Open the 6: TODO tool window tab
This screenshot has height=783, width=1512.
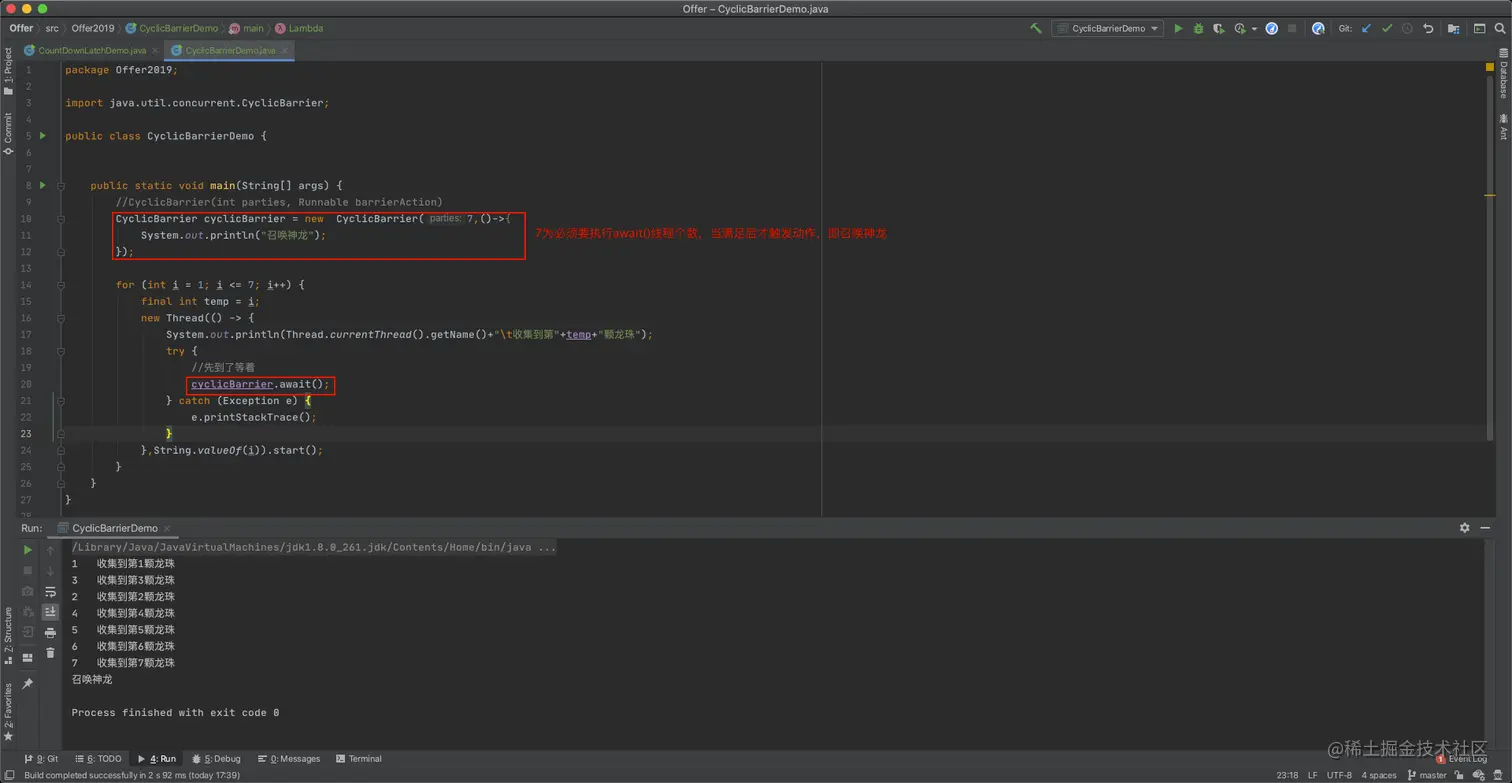pyautogui.click(x=97, y=759)
